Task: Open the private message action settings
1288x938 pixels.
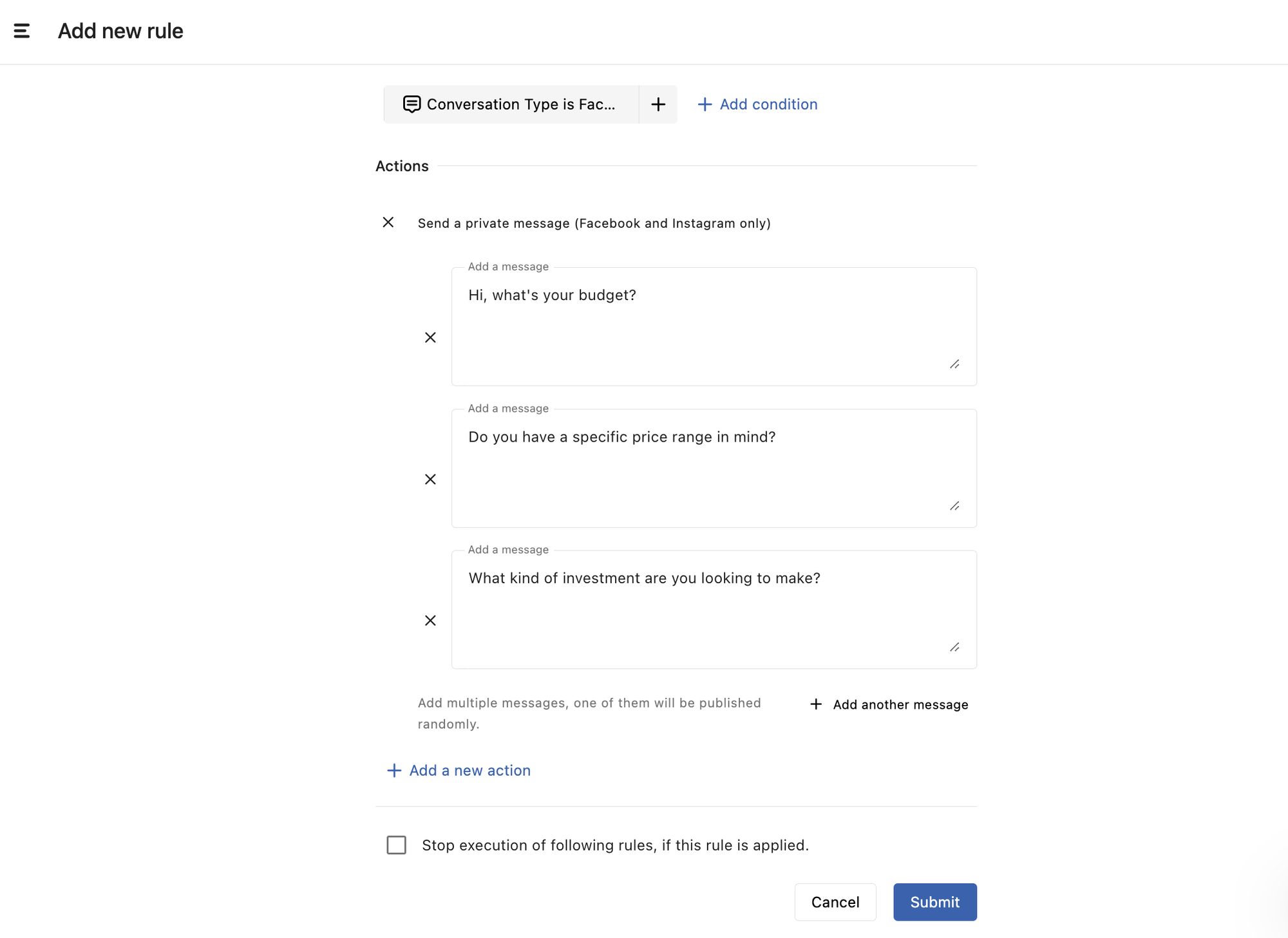Action: 593,223
